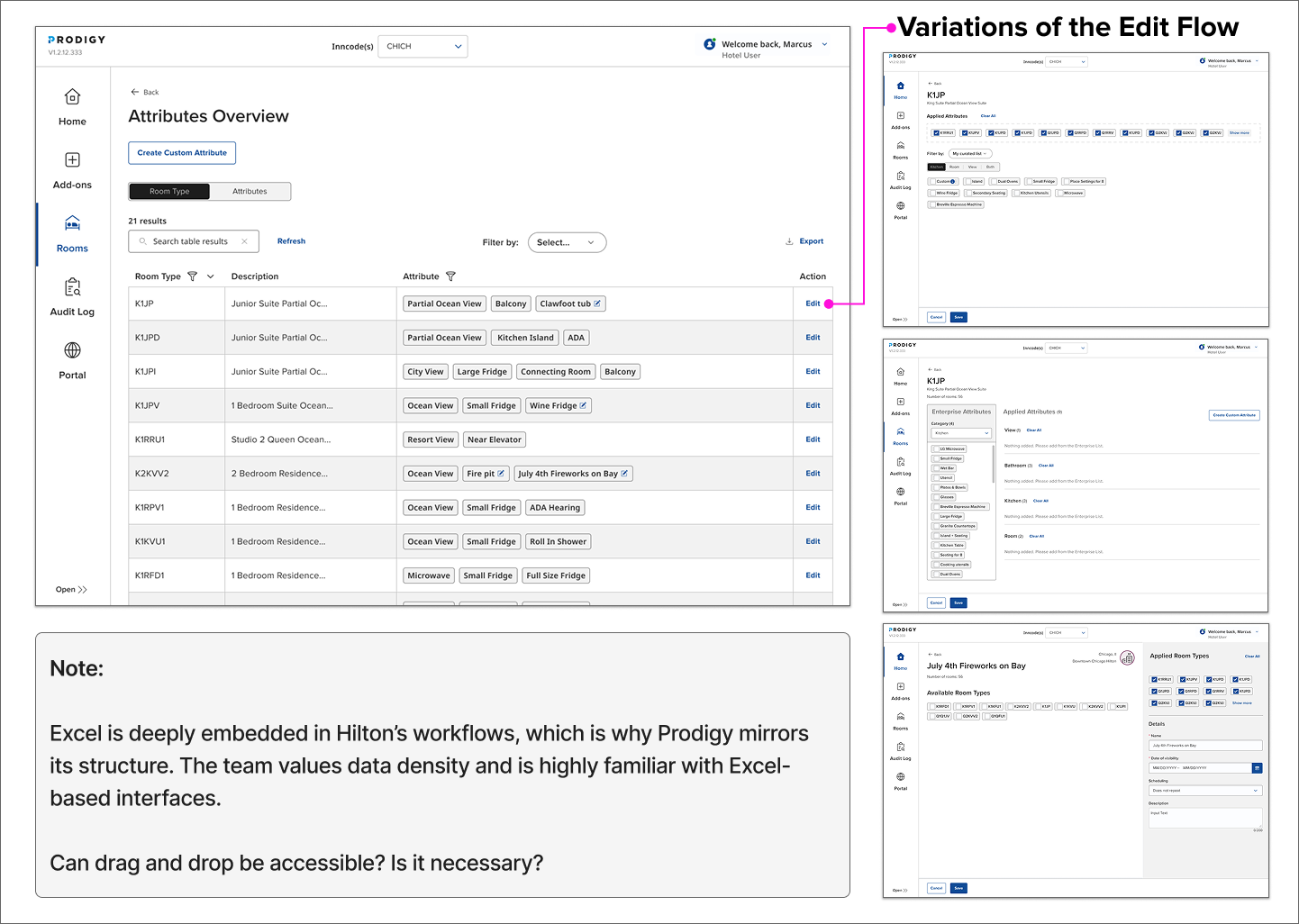The height and width of the screenshot is (924, 1299).
Task: Click the Audit Log icon in the large Attributes Overview sidebar
Action: pyautogui.click(x=72, y=287)
